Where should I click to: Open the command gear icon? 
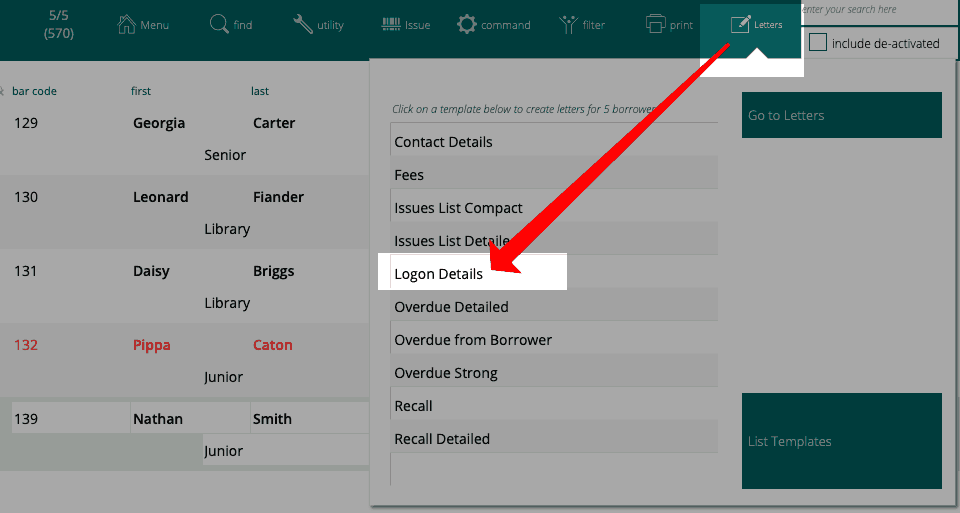pos(467,24)
